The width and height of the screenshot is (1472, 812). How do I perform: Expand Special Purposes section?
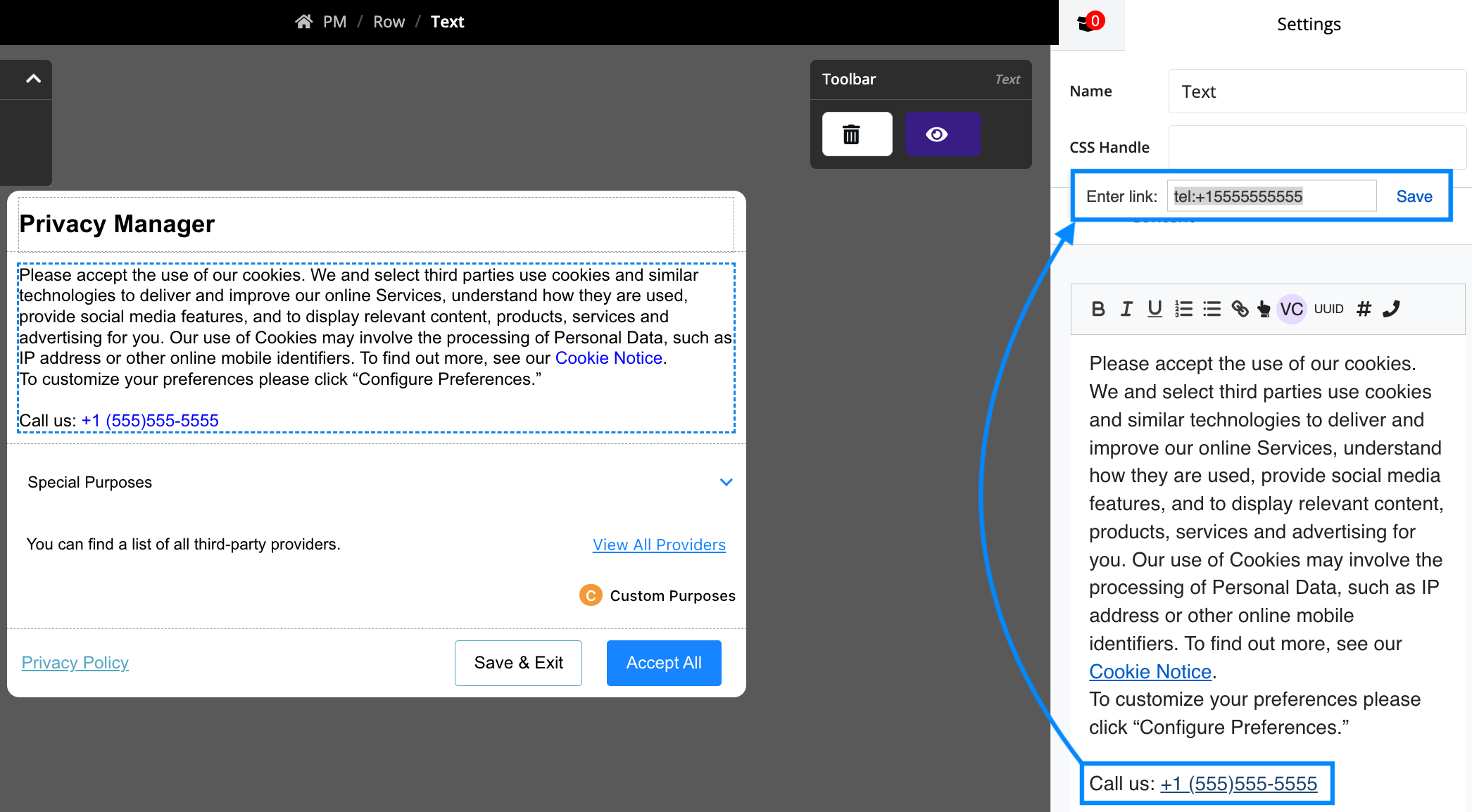tap(726, 482)
